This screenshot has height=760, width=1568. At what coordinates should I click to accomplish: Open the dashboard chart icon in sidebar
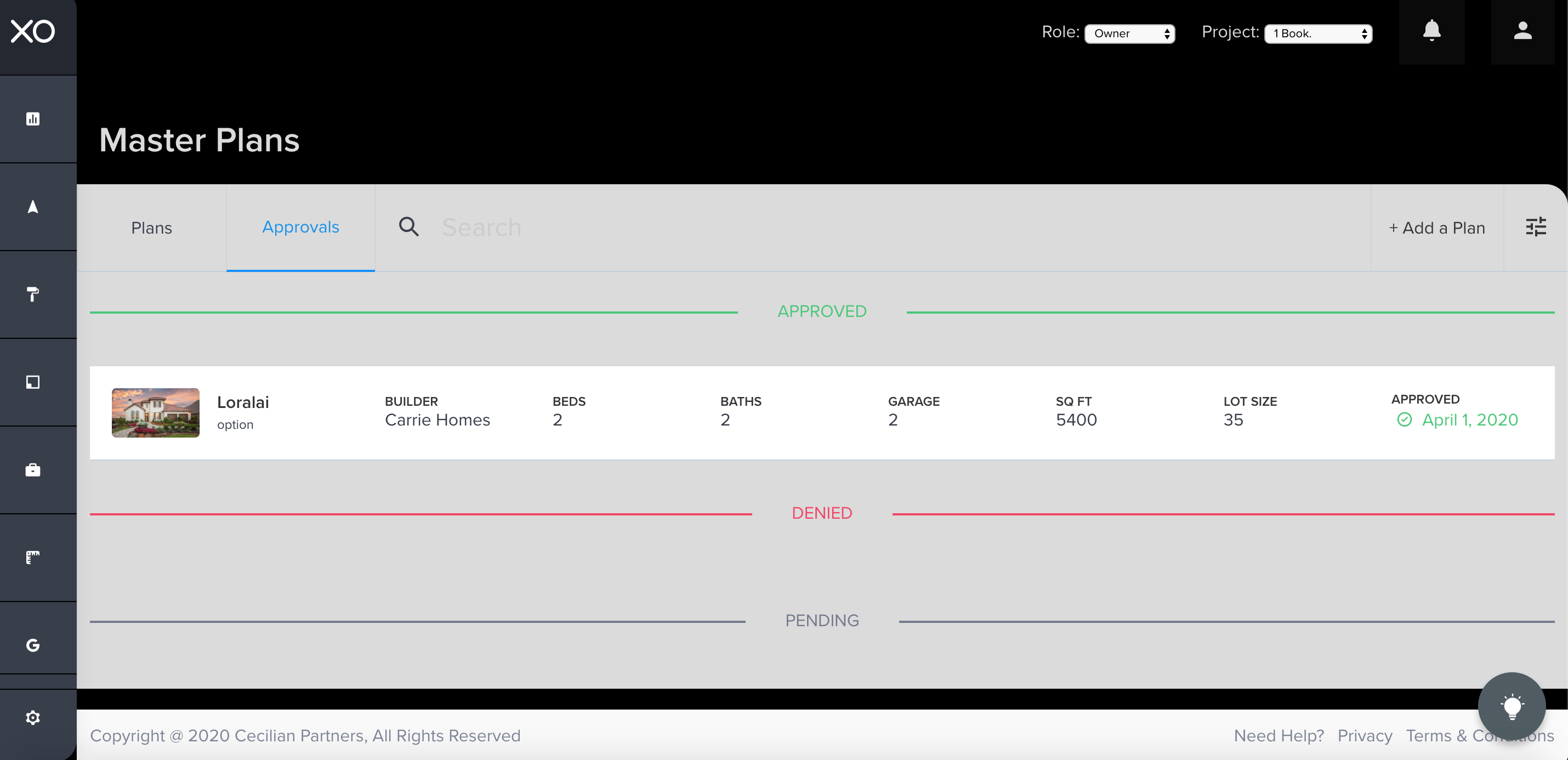(33, 119)
